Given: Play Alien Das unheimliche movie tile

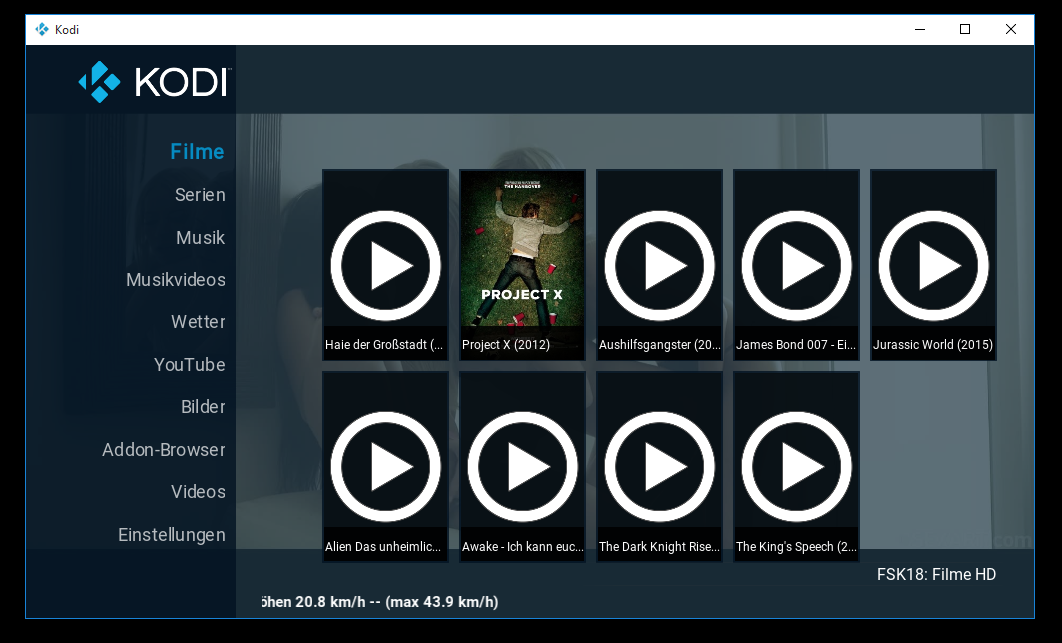Looking at the screenshot, I should tap(385, 466).
